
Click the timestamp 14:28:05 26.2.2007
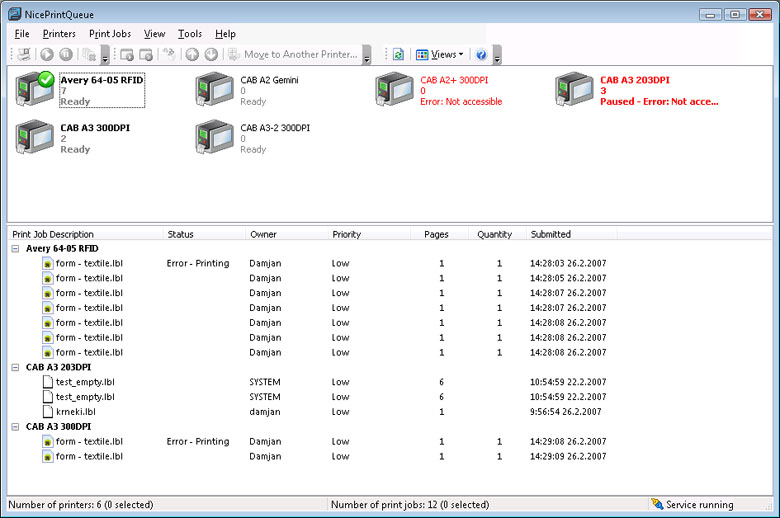568,278
